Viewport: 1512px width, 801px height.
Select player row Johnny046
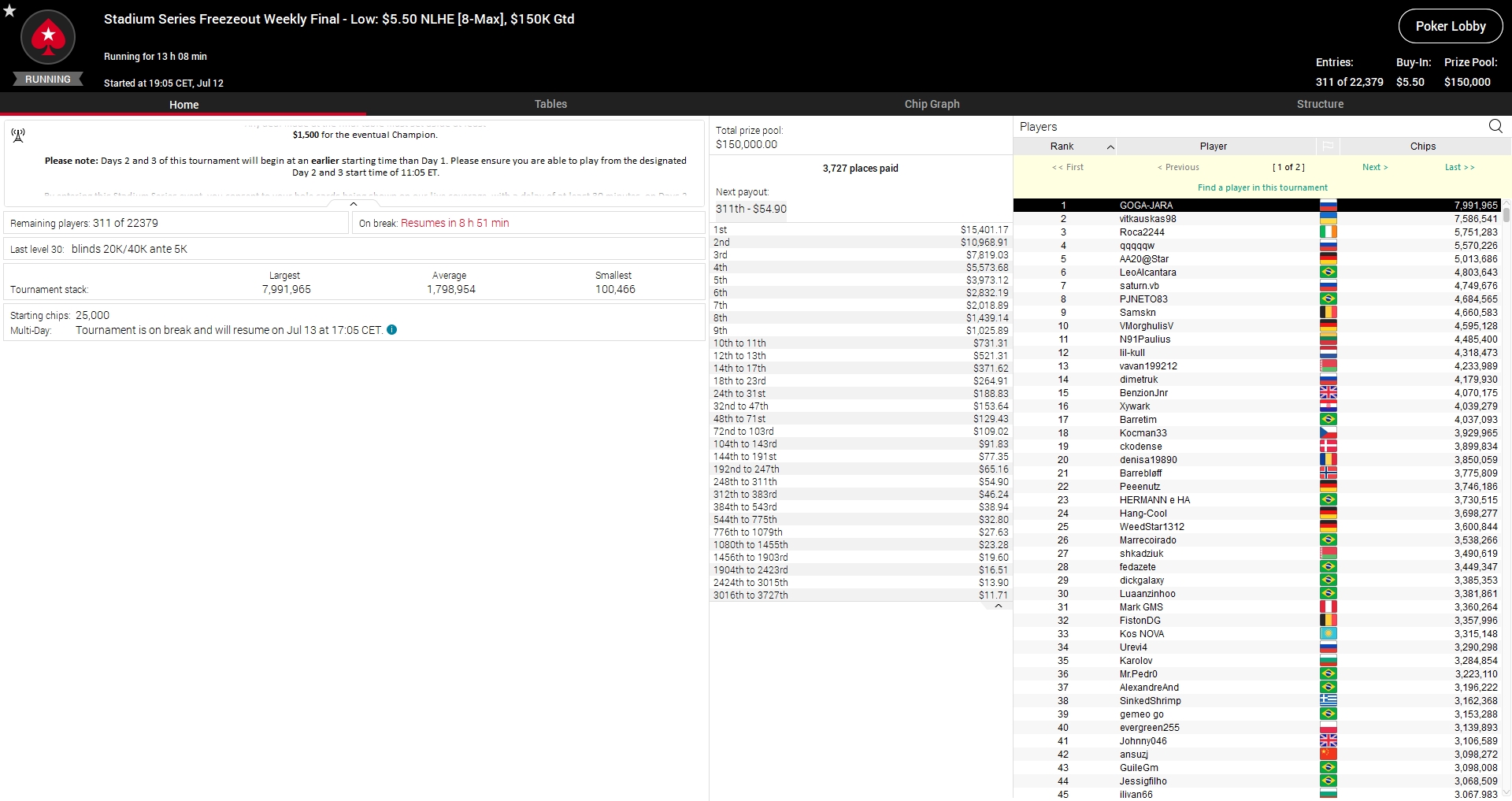pos(1257,741)
